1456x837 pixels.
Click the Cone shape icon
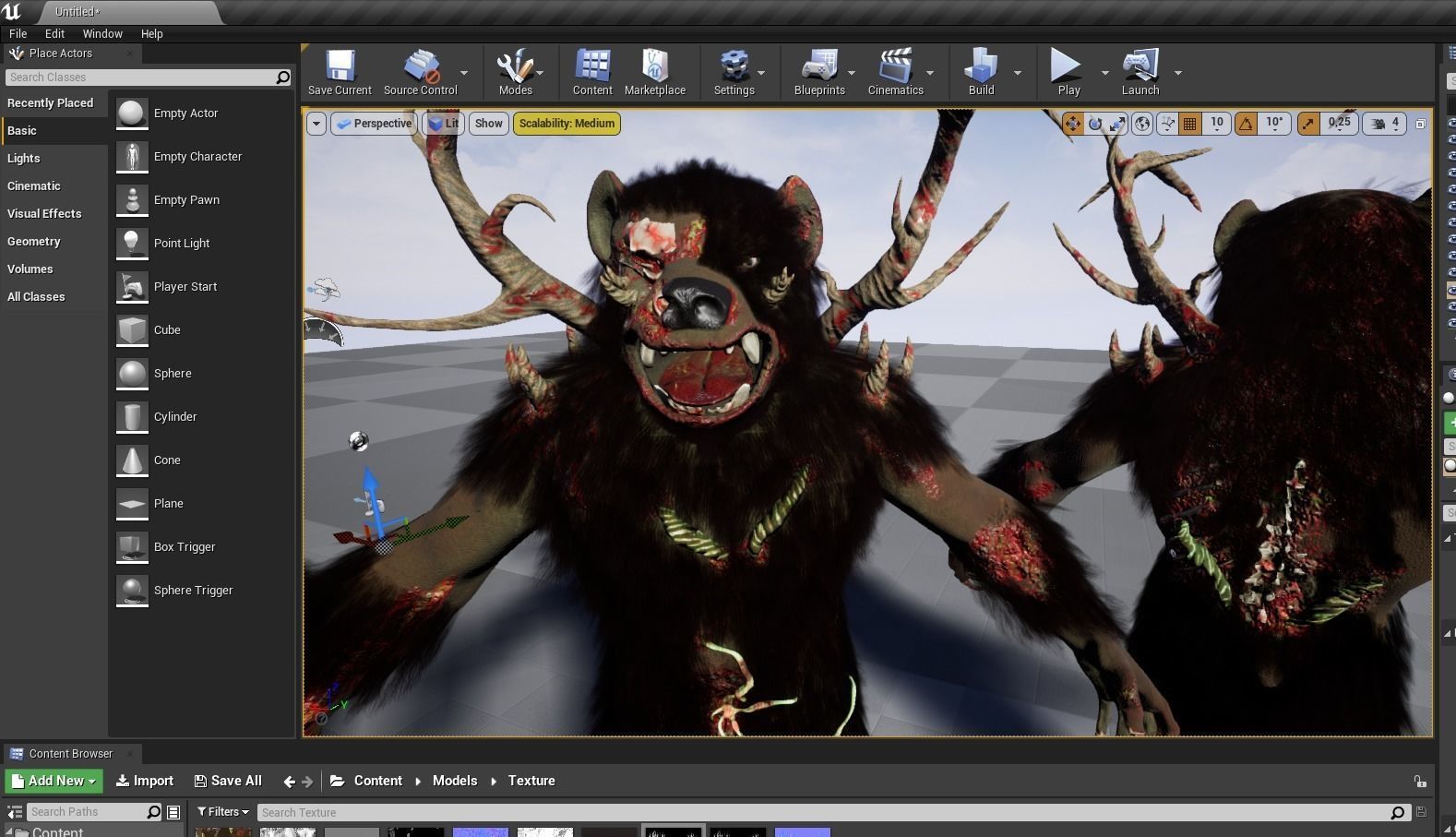(132, 460)
